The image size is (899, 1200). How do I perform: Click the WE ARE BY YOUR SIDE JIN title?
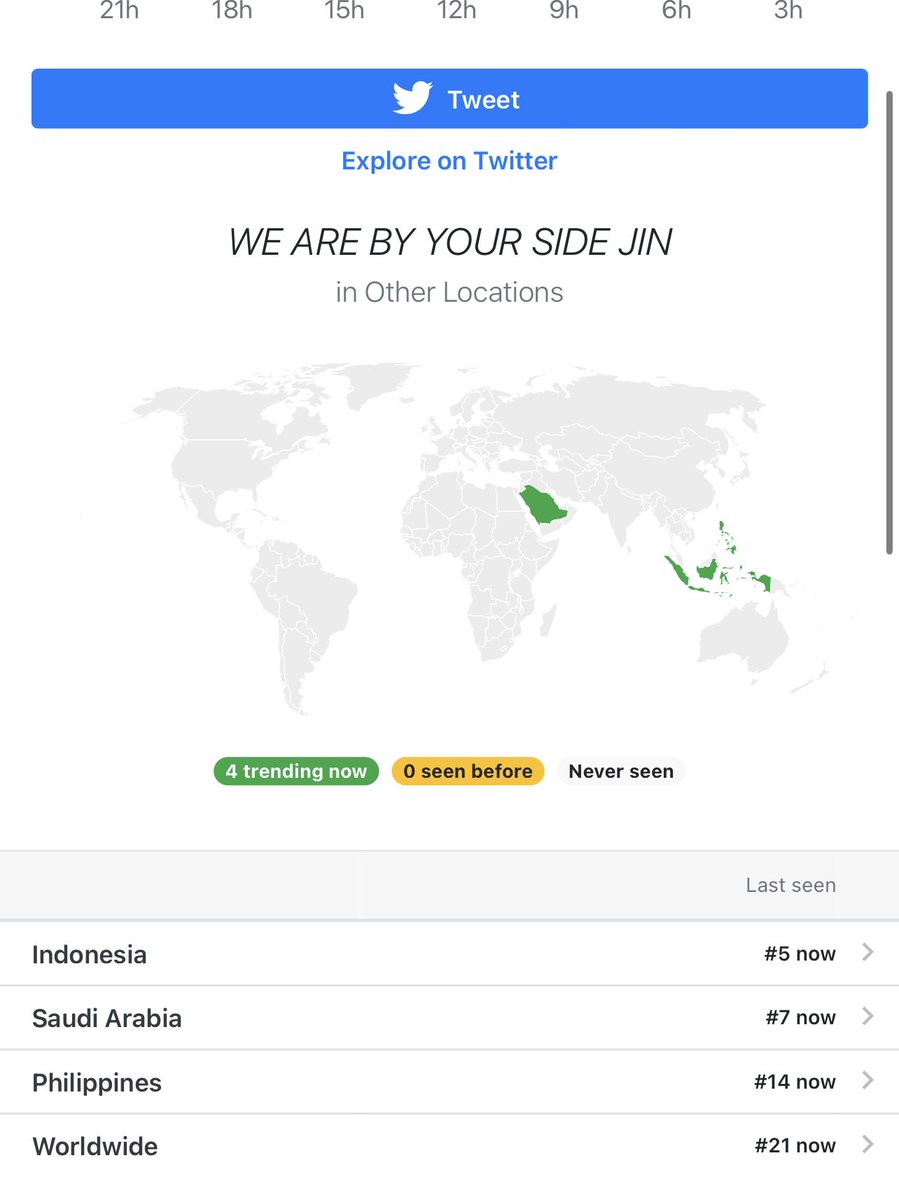point(450,242)
